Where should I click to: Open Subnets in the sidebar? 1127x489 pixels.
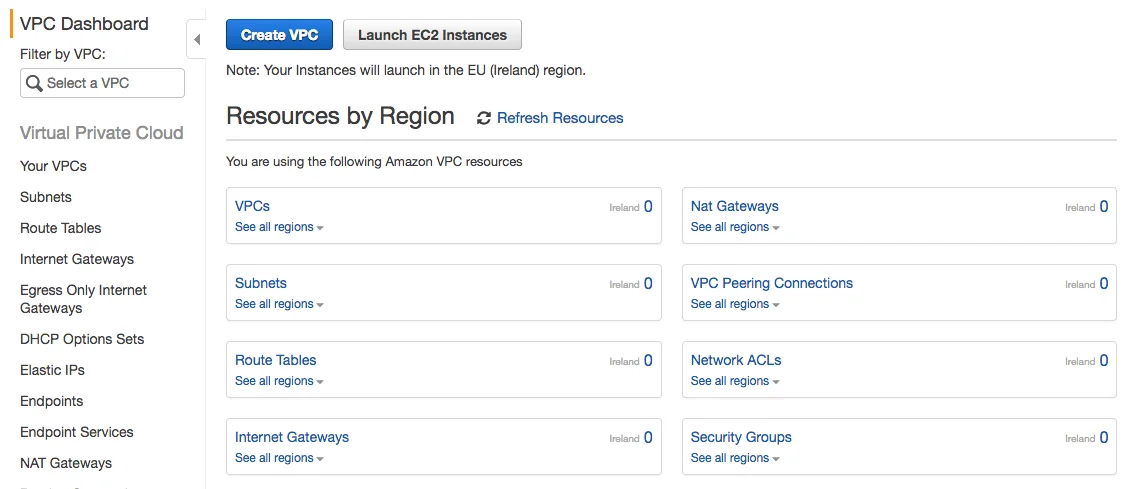(x=46, y=197)
